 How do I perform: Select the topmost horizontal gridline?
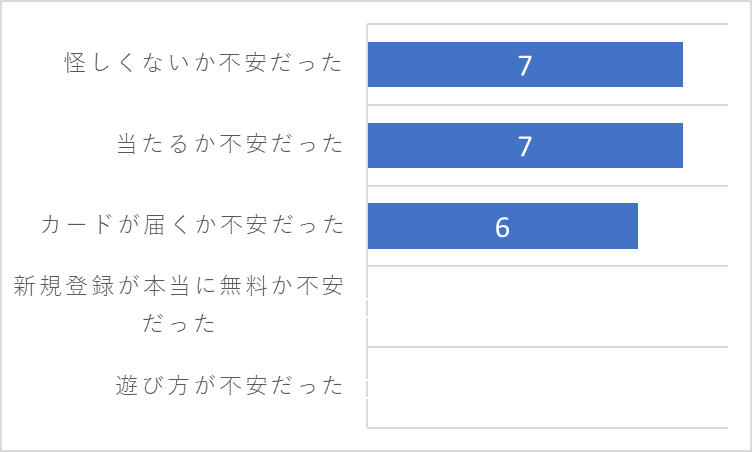[x=548, y=24]
